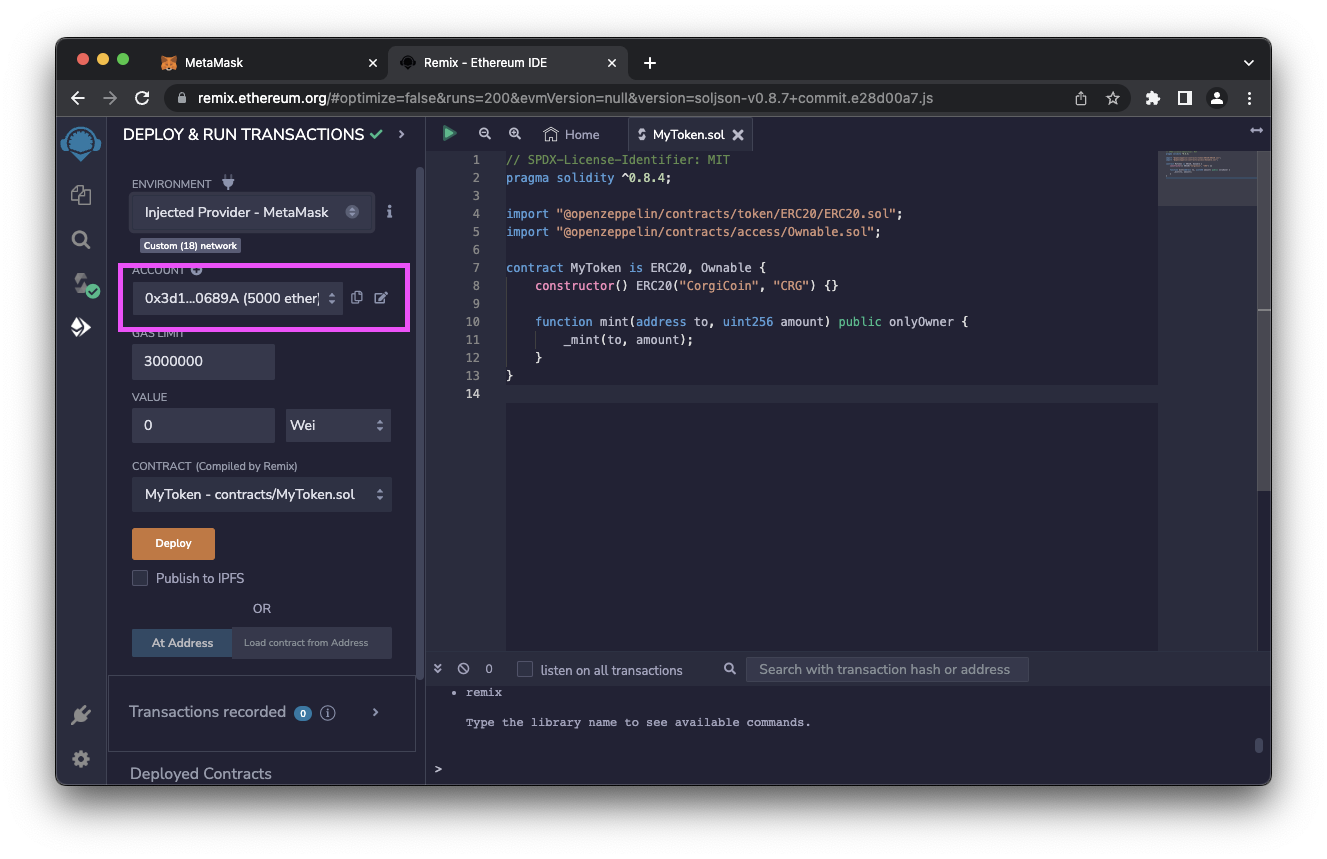This screenshot has height=859, width=1327.
Task: Click the sign message icon beside account
Action: pyautogui.click(x=381, y=298)
